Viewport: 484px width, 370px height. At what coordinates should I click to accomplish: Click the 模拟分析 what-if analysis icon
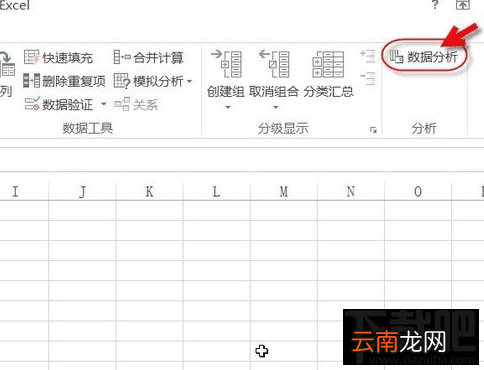121,81
